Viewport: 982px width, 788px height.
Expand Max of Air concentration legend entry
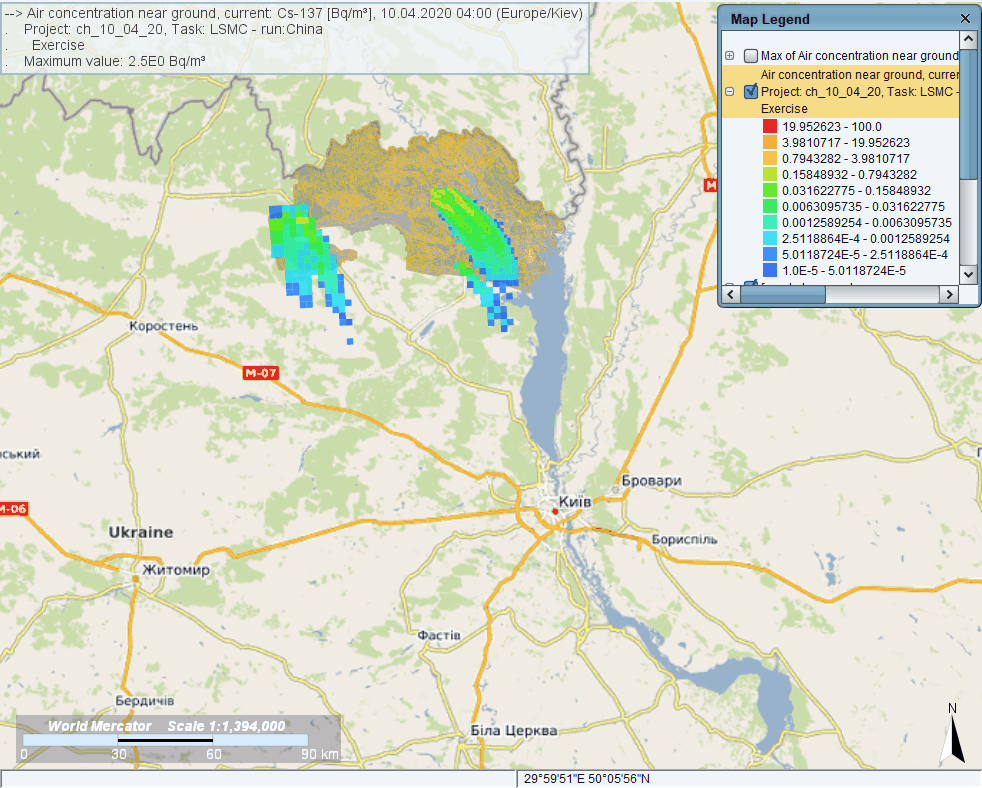pyautogui.click(x=730, y=56)
